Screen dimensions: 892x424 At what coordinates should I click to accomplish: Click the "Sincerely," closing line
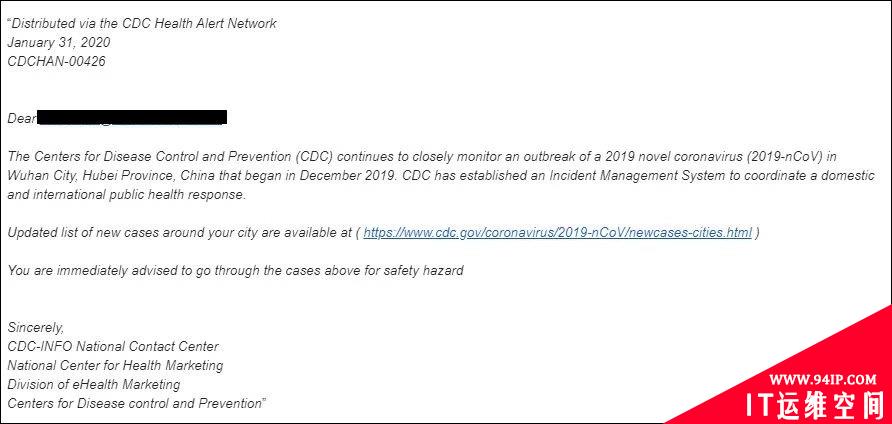(x=36, y=328)
